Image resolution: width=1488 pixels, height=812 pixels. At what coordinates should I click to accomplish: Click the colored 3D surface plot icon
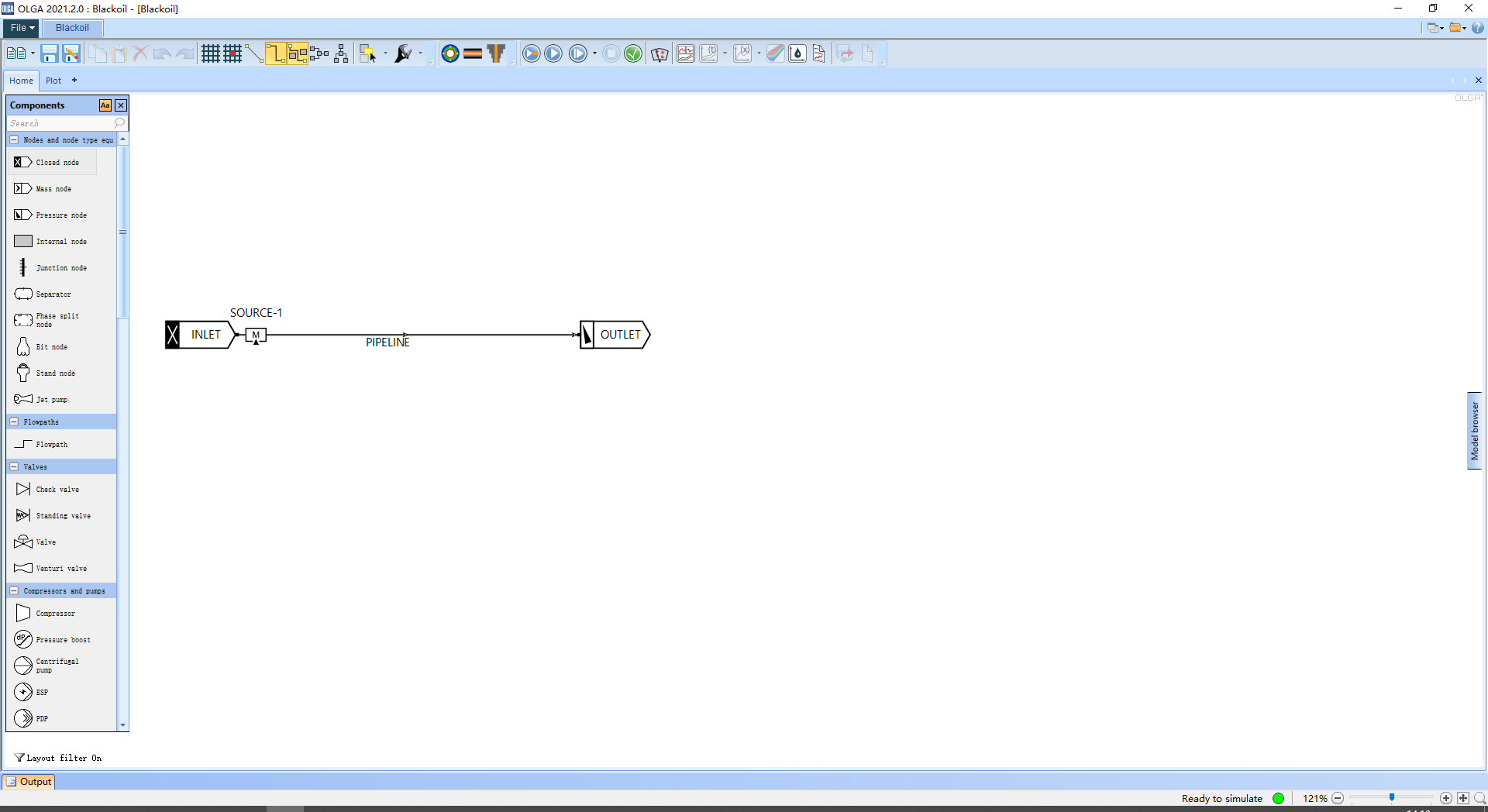pos(775,53)
